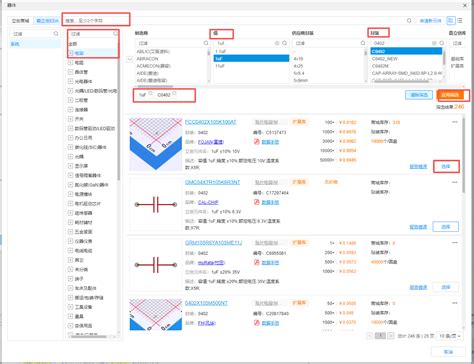Screen dimensions: 474x364
Task: Click search icon in the leftmost filter box
Action: (x=56, y=34)
